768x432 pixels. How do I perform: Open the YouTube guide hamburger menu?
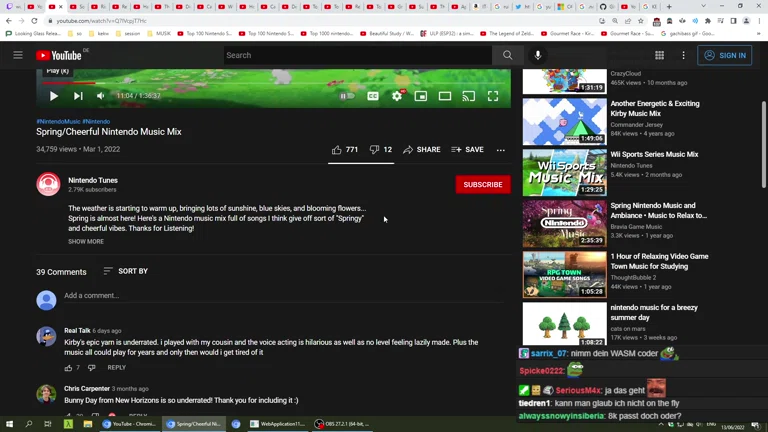click(18, 55)
